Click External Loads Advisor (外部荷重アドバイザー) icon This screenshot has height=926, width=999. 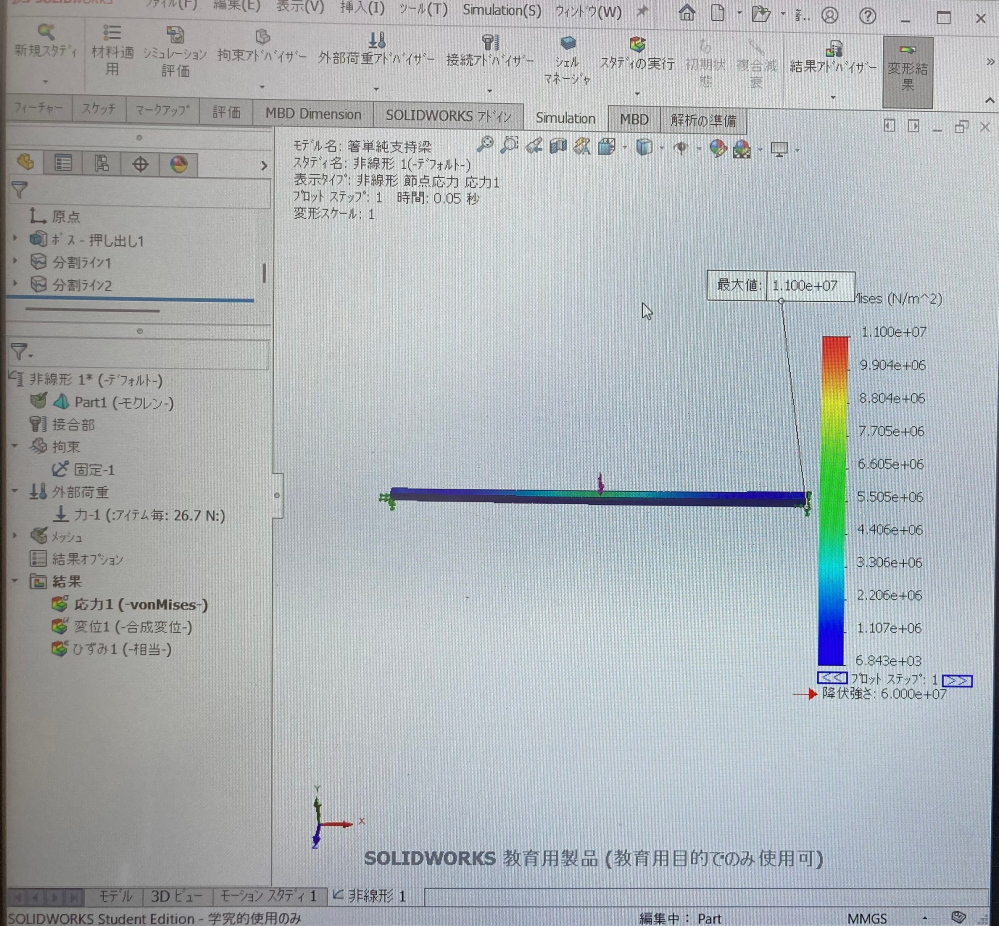pos(377,40)
